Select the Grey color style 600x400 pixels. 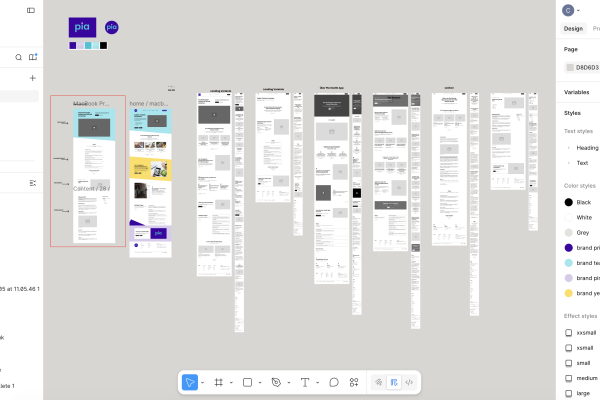tap(582, 233)
